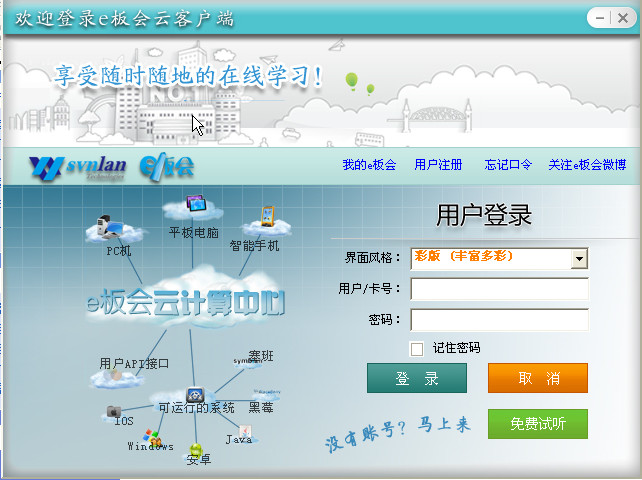
Task: Follow the 关注e板会微博 link
Action: (x=587, y=165)
